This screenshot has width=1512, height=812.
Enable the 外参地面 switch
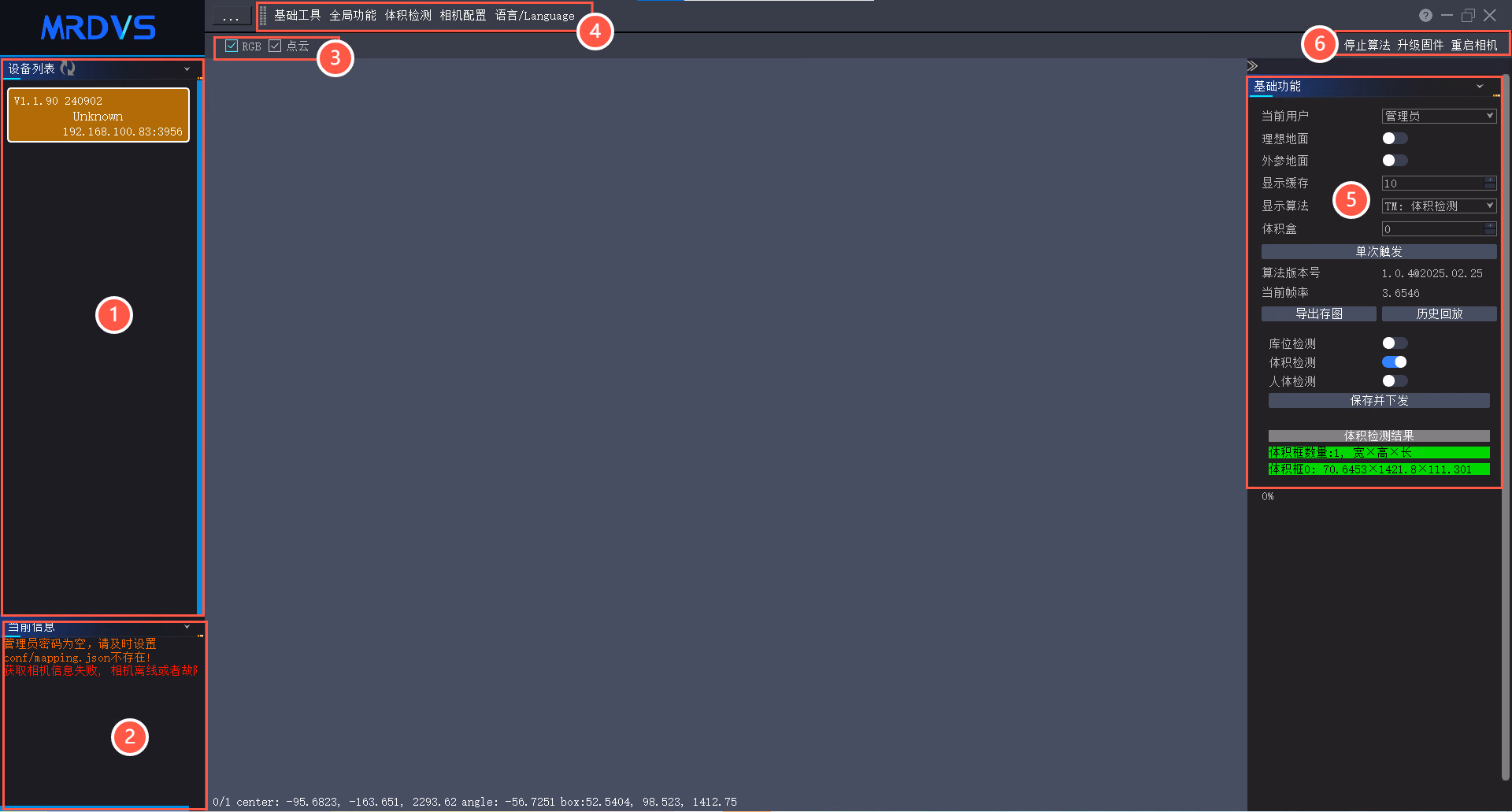[1395, 161]
